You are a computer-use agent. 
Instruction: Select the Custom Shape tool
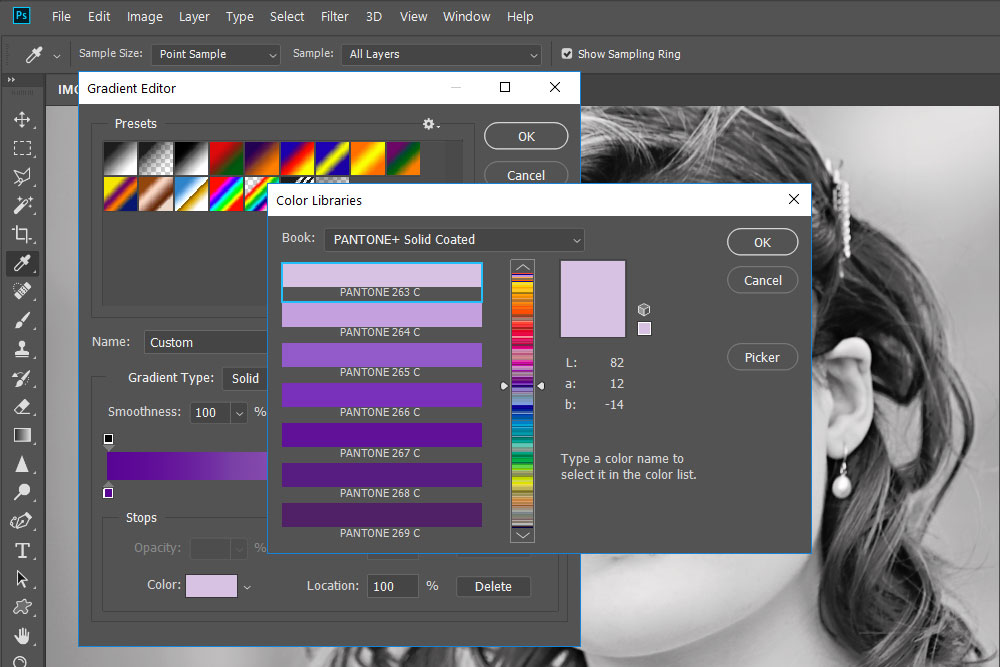click(22, 607)
